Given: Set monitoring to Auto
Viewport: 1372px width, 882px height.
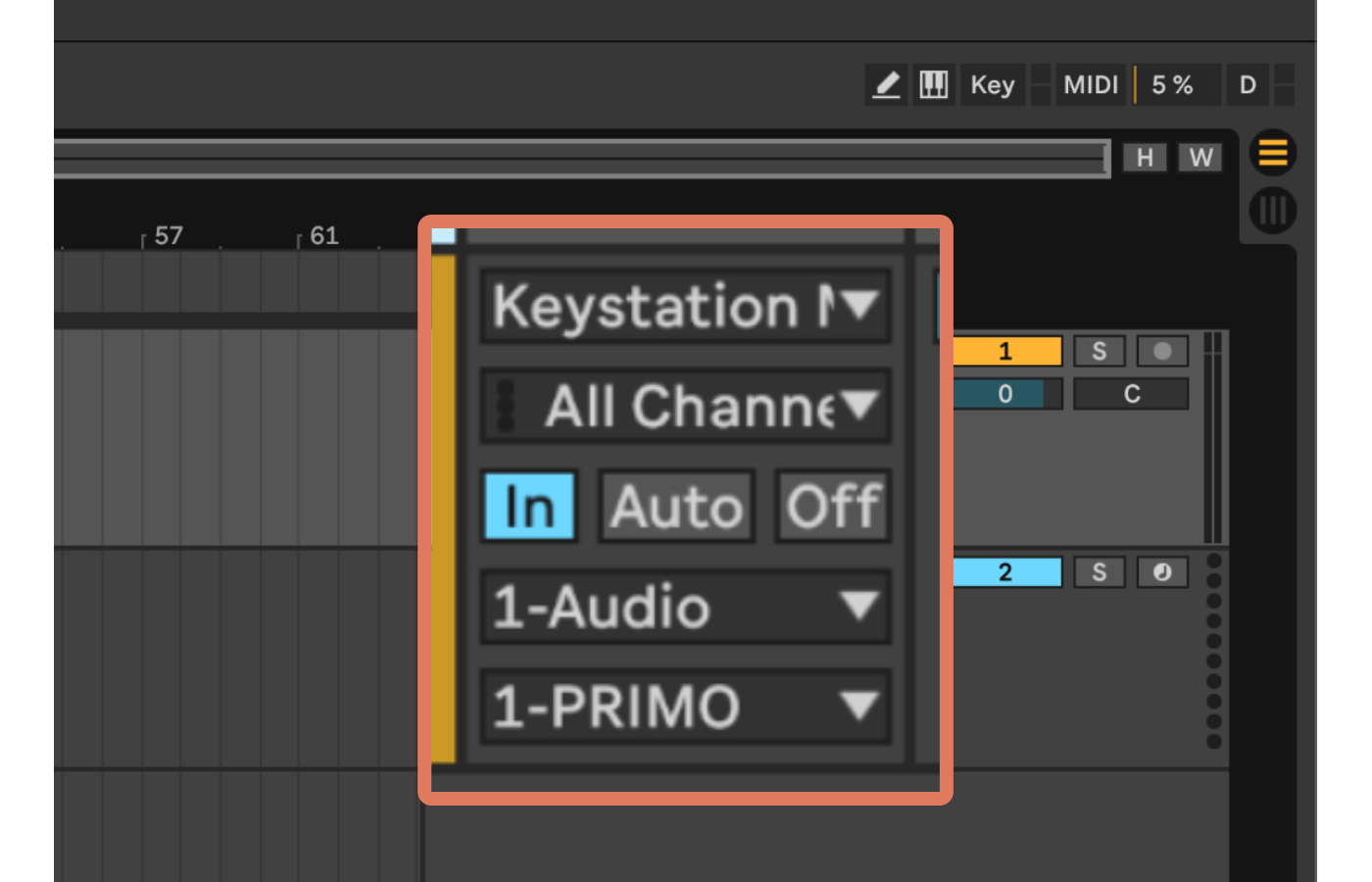Looking at the screenshot, I should point(676,506).
